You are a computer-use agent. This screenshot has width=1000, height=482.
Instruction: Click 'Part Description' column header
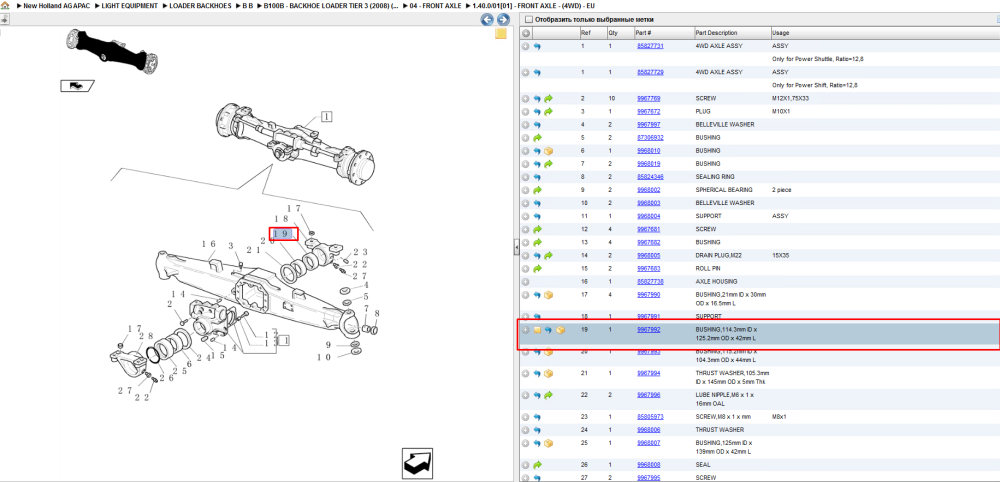coord(716,33)
